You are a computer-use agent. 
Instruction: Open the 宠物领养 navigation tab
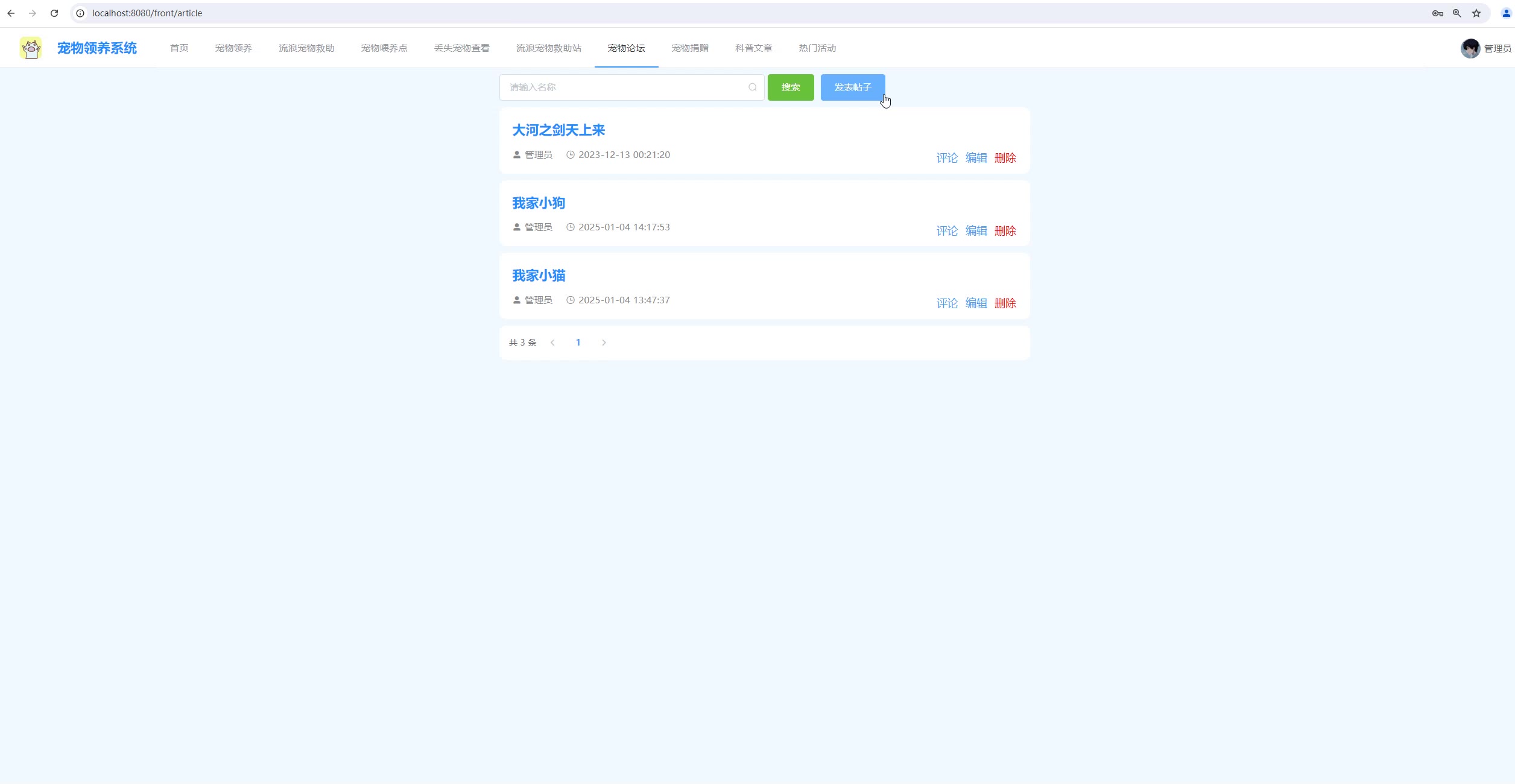click(x=233, y=48)
